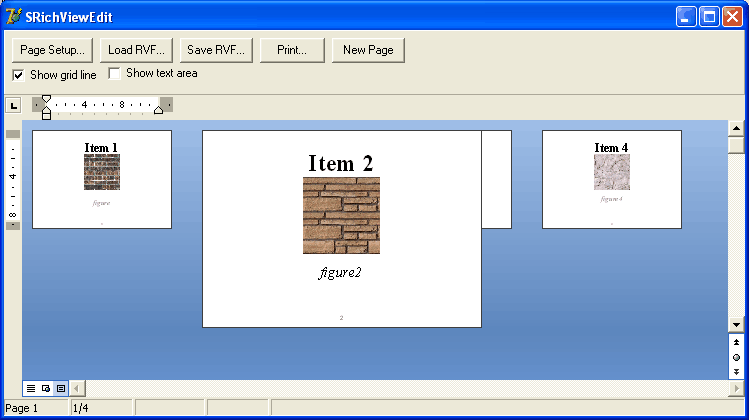Click the stone wall image in Item 2
Image resolution: width=749 pixels, height=420 pixels.
pyautogui.click(x=341, y=215)
